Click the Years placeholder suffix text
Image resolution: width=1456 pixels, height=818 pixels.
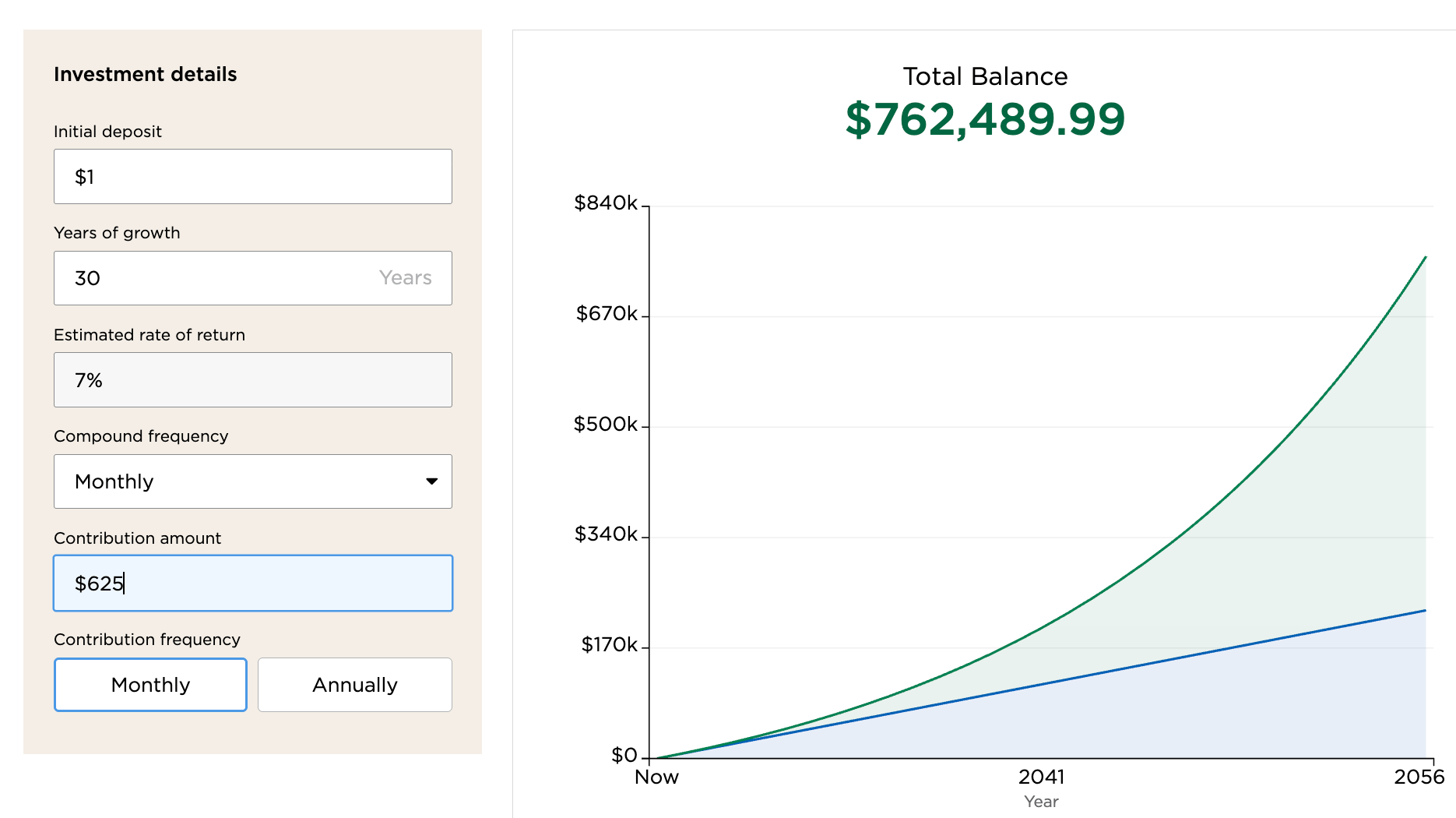point(405,278)
